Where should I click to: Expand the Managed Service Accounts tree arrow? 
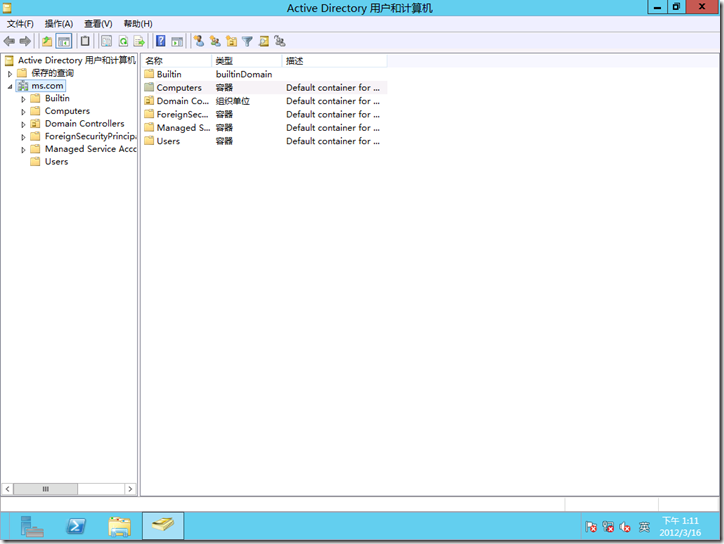[x=23, y=150]
